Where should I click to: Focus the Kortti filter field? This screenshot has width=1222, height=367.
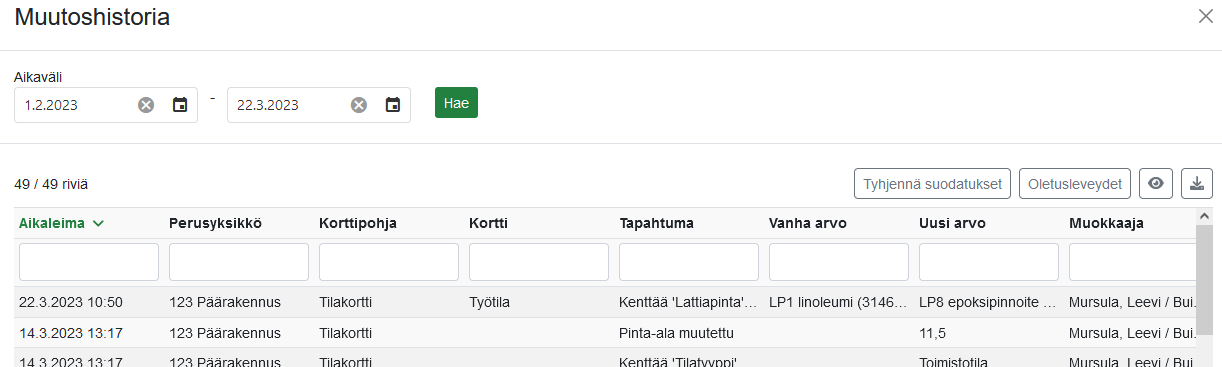pyautogui.click(x=539, y=262)
